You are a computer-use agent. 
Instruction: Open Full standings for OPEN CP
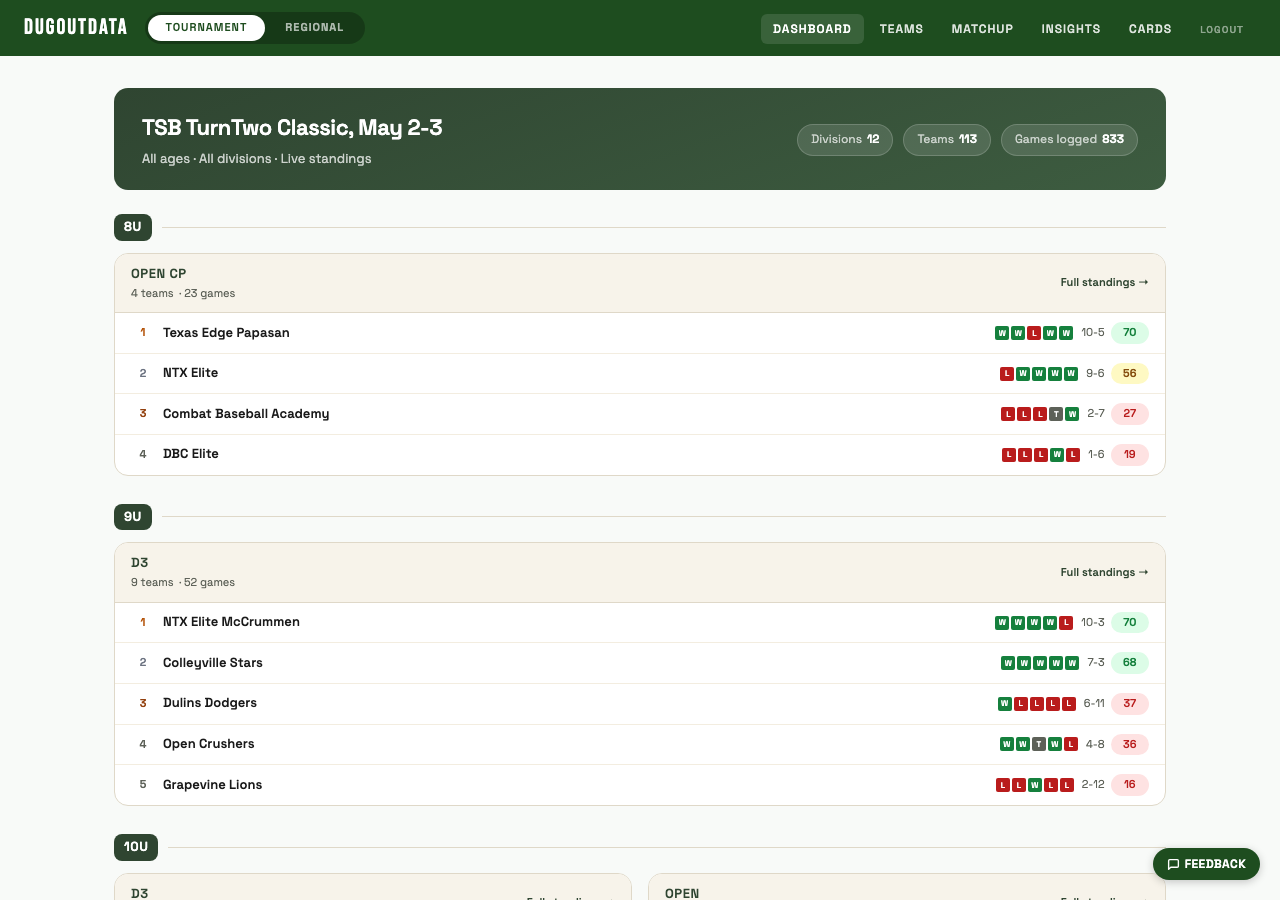[x=1103, y=282]
